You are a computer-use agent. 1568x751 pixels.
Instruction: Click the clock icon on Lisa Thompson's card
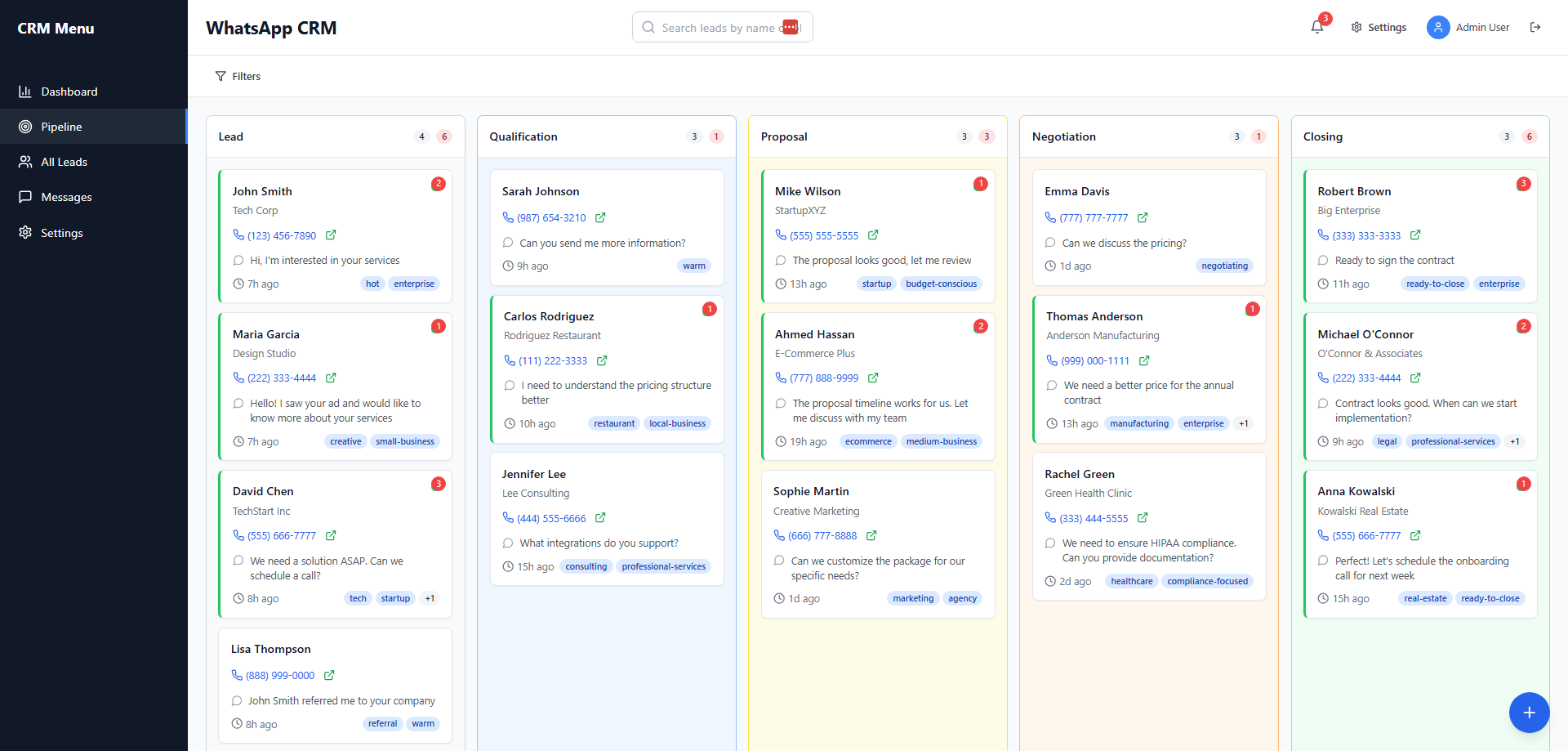click(x=236, y=724)
